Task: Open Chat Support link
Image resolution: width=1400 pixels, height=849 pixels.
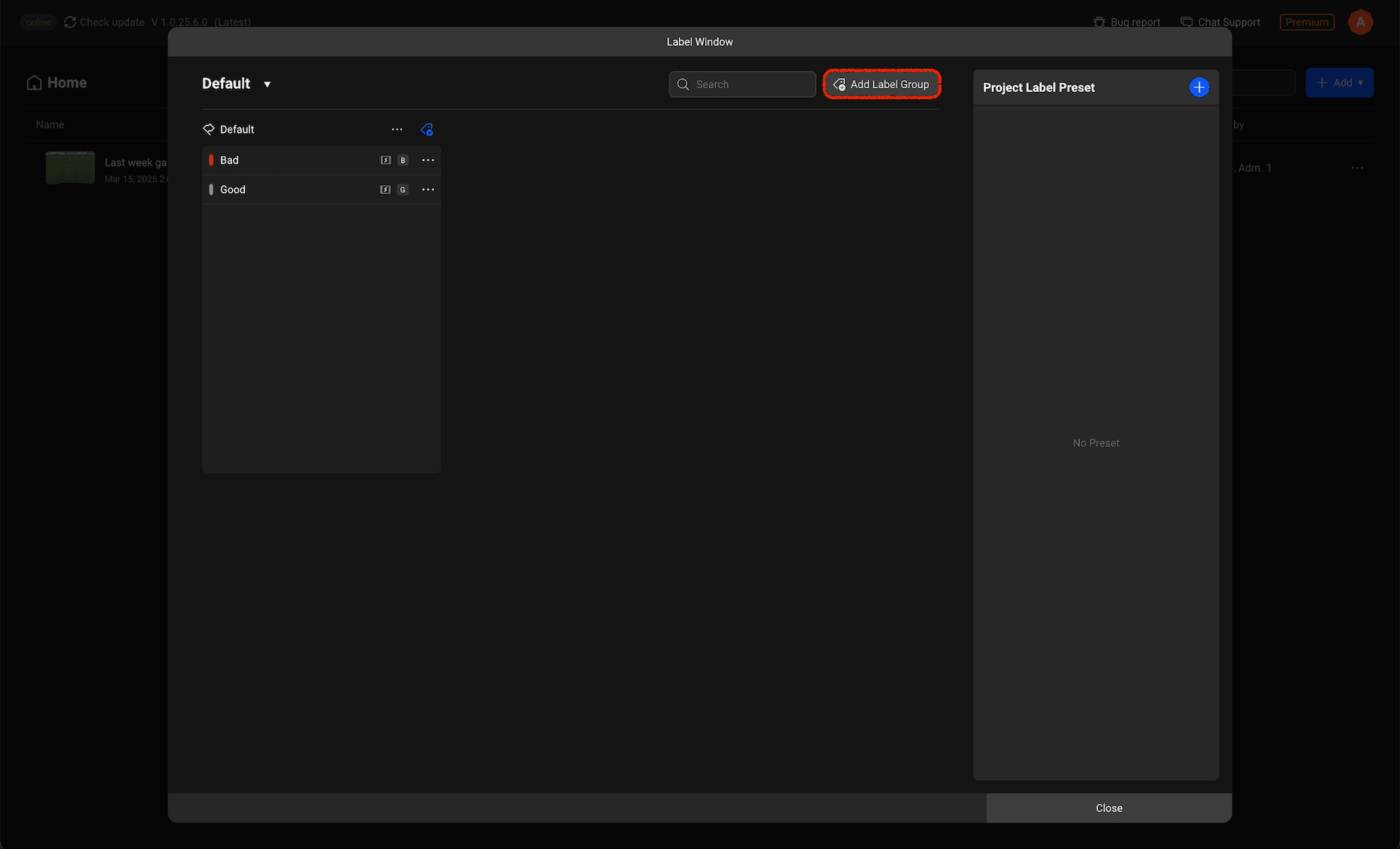Action: (1220, 22)
